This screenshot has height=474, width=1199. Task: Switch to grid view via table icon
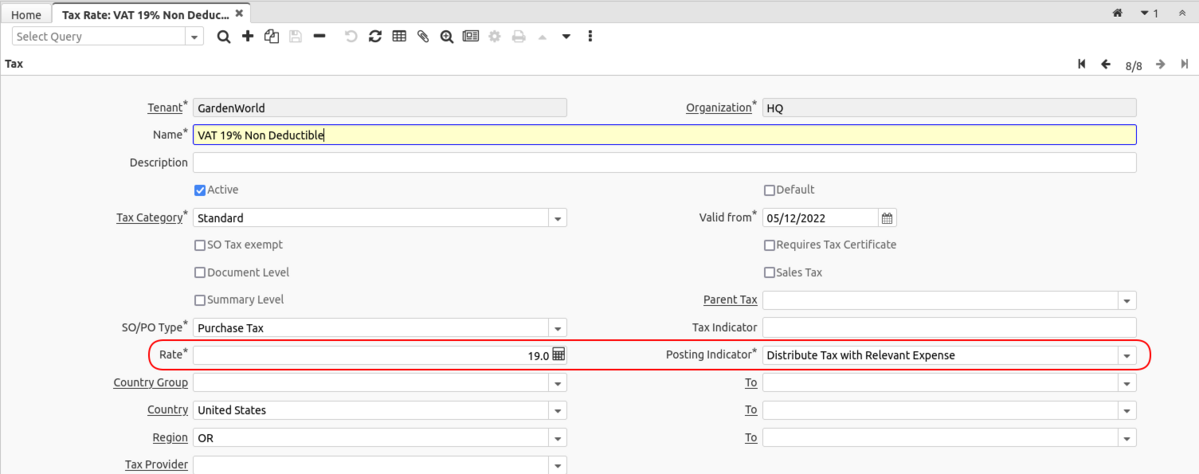coord(399,36)
